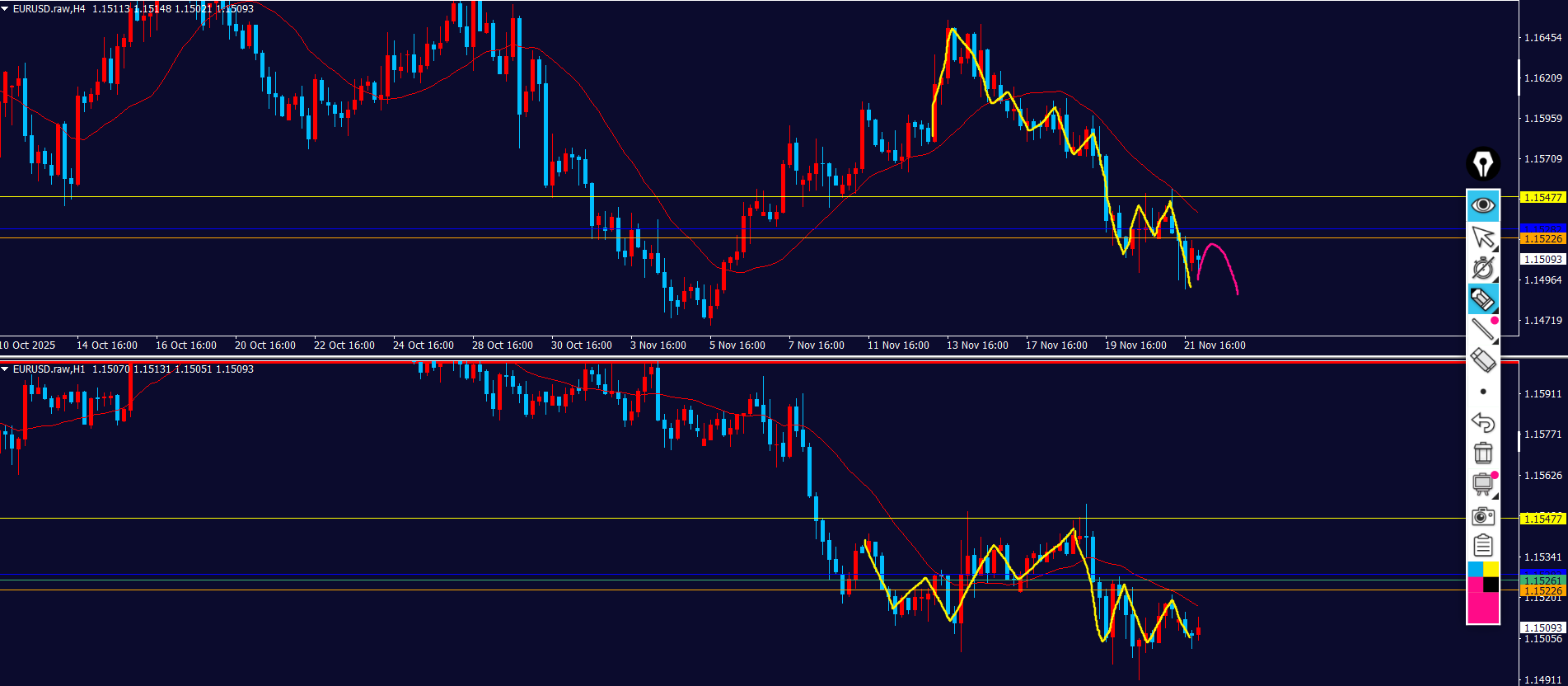Expand the EURUSD.raw,H4 chart dropdown arrow
This screenshot has width=1568, height=686.
(6, 9)
